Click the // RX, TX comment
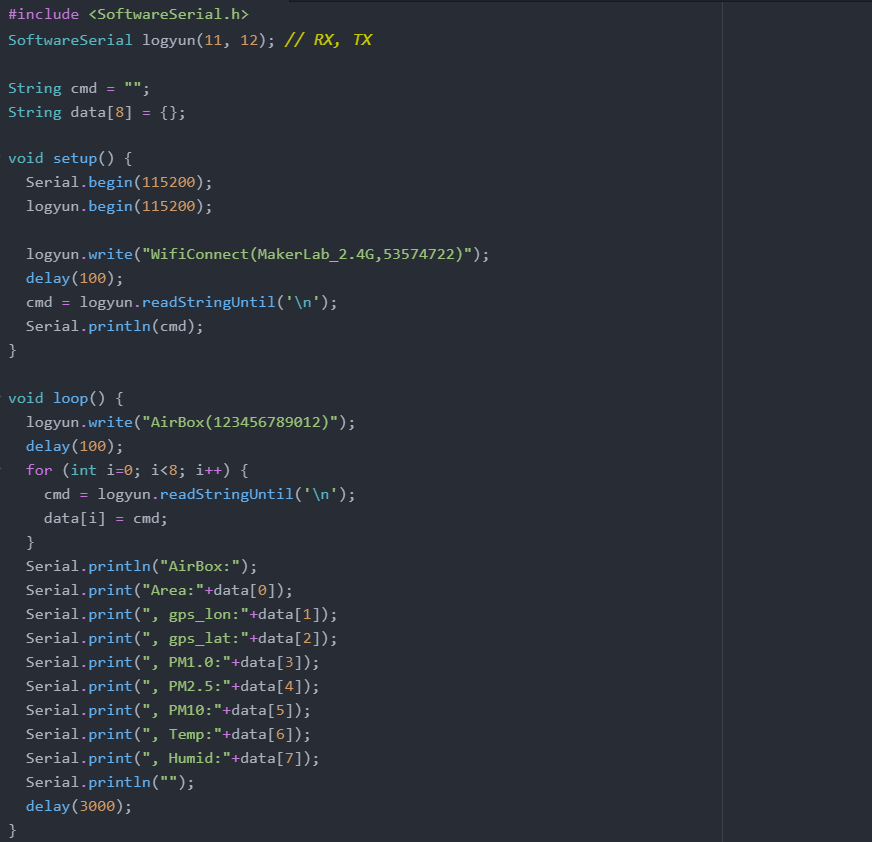Image resolution: width=872 pixels, height=842 pixels. click(x=328, y=40)
